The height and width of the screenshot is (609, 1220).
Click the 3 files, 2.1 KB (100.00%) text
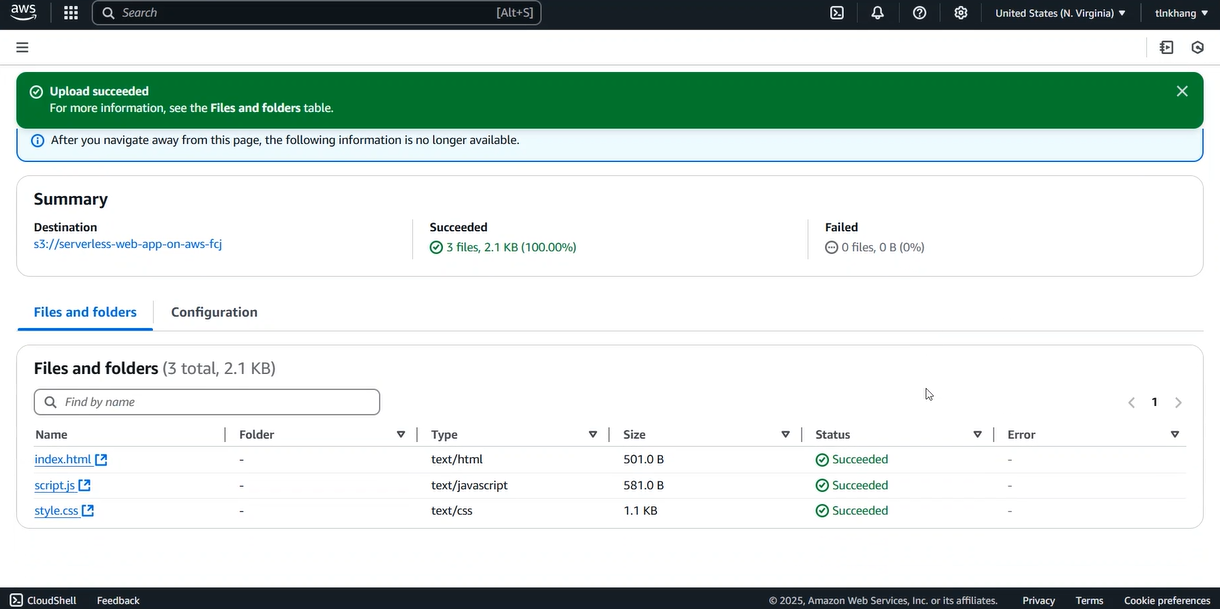(x=511, y=247)
